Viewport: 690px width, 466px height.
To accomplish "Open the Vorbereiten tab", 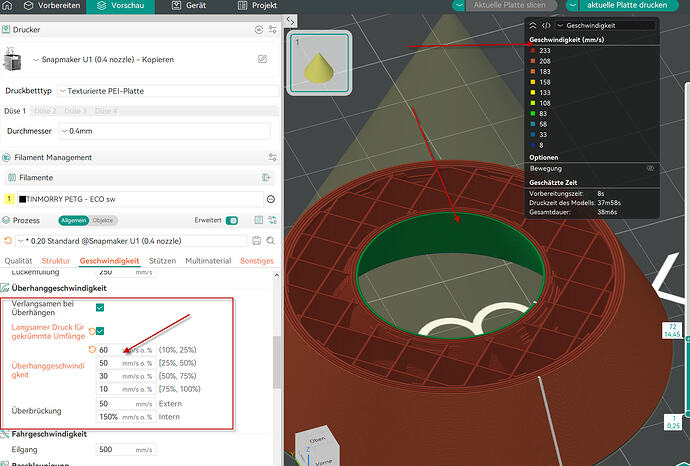I will tap(52, 6).
